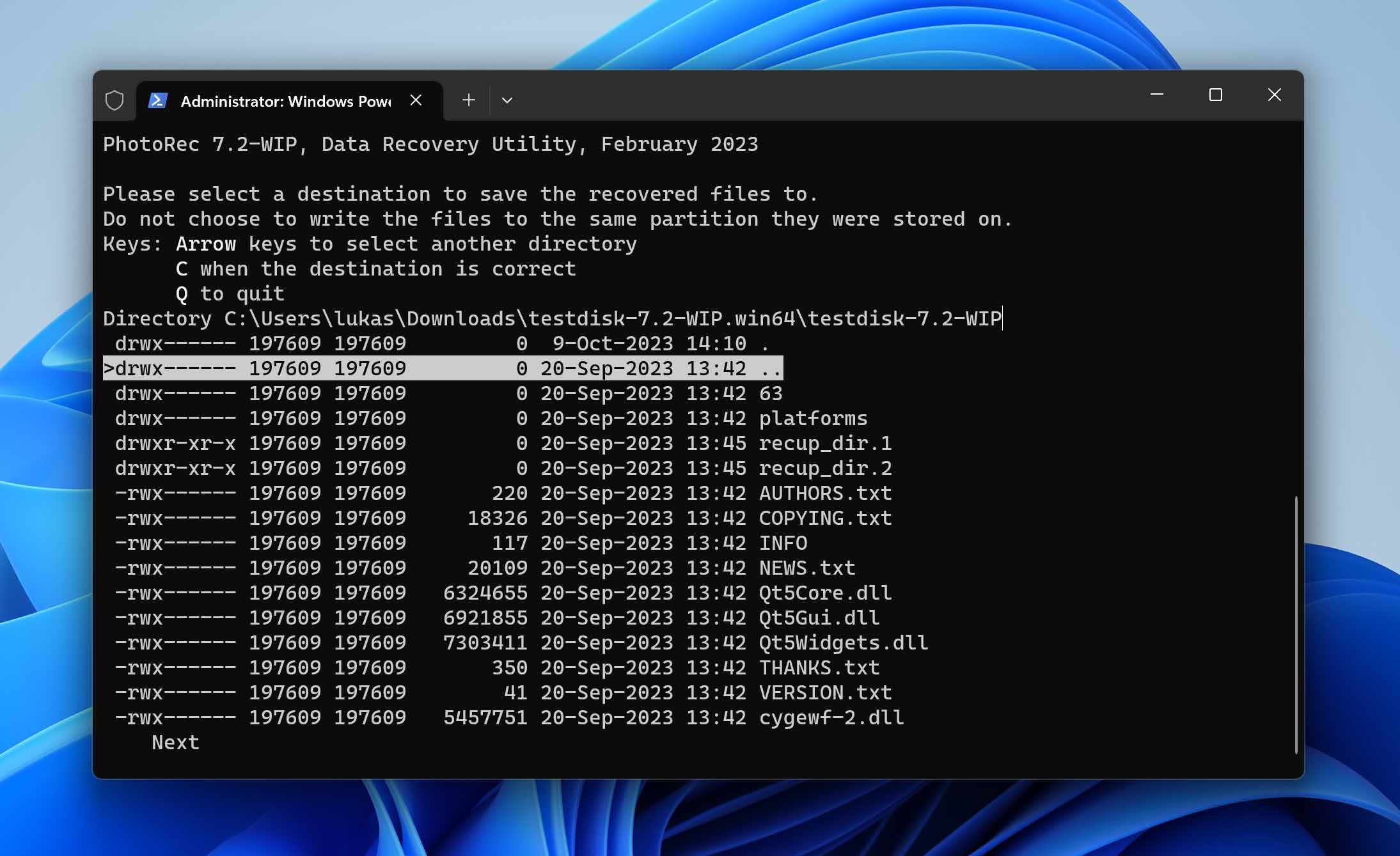
Task: Click the terminal vertical scrollbar
Action: click(1296, 625)
